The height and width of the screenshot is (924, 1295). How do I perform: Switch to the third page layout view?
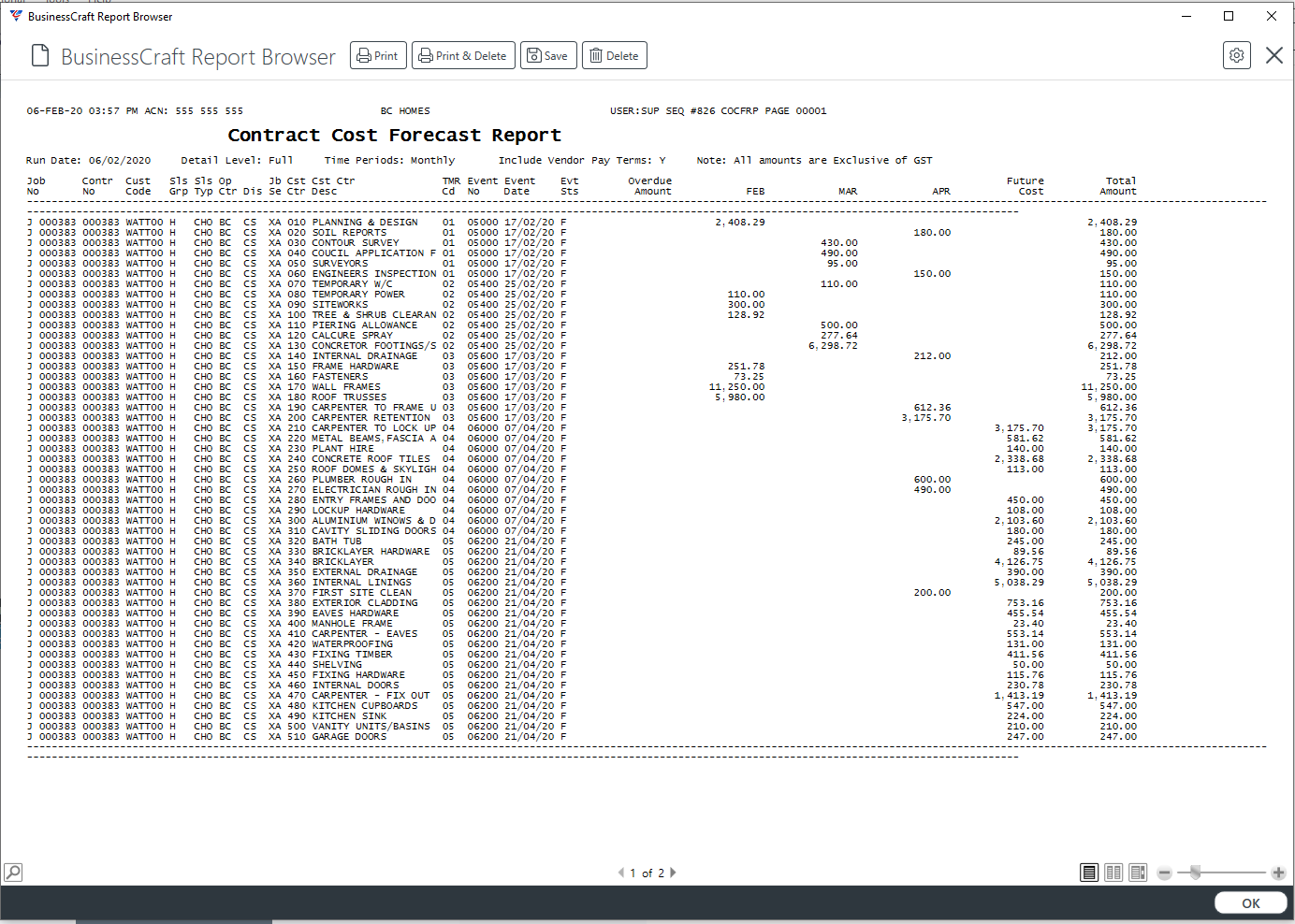(1138, 873)
